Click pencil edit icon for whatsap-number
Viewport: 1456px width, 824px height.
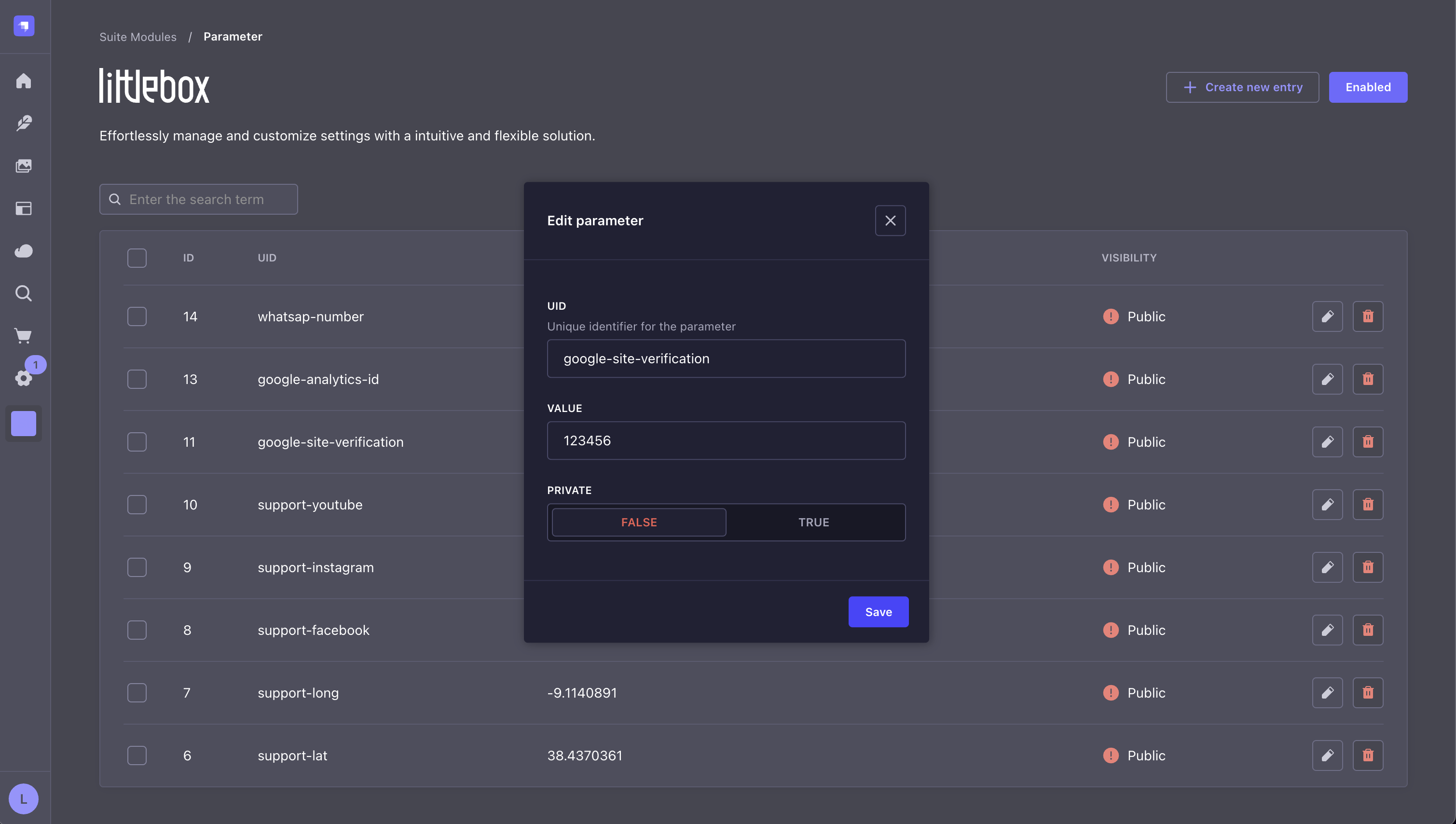tap(1327, 316)
